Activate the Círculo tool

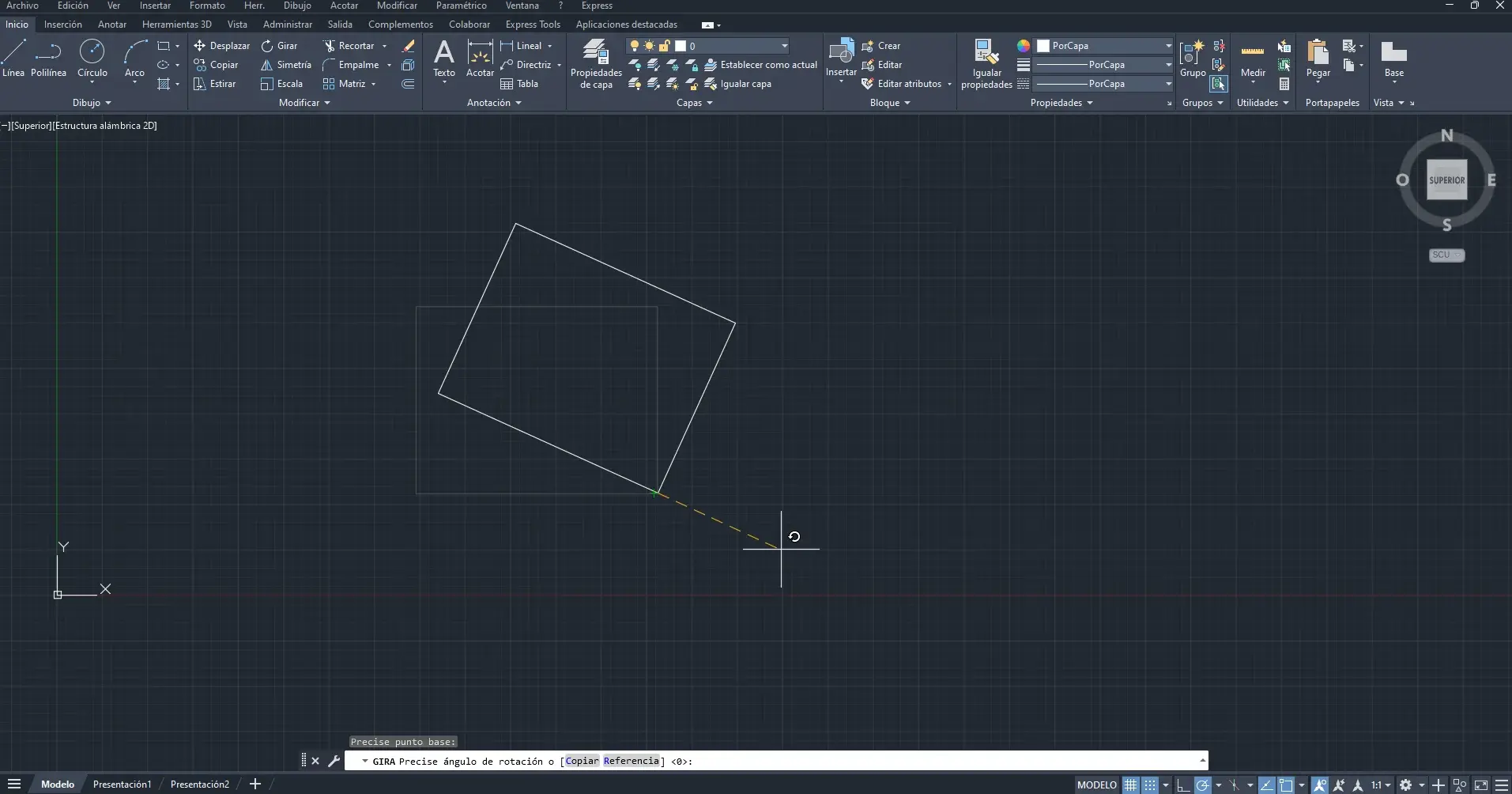click(92, 59)
